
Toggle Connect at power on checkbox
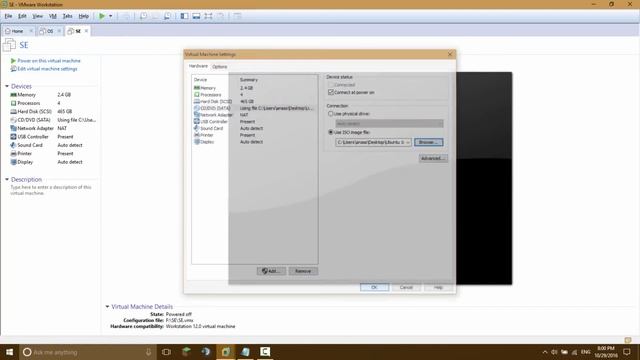click(331, 93)
